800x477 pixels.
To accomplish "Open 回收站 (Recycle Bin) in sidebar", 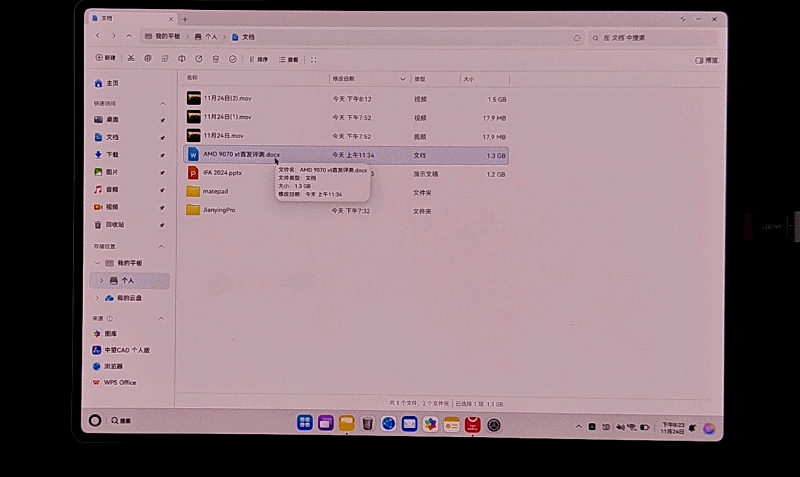I will pyautogui.click(x=114, y=224).
